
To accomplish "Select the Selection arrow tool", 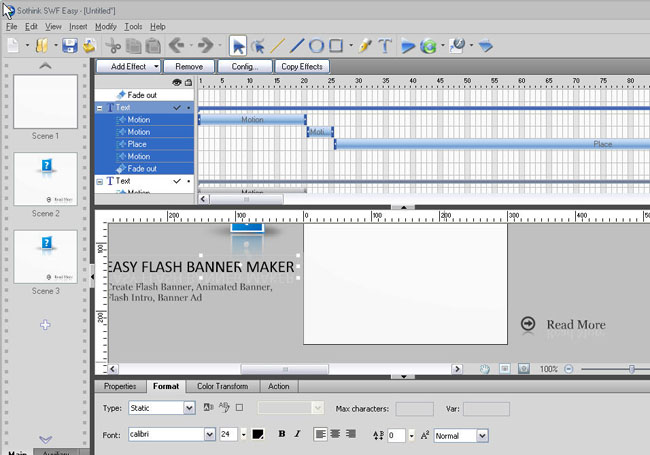I will coord(238,46).
